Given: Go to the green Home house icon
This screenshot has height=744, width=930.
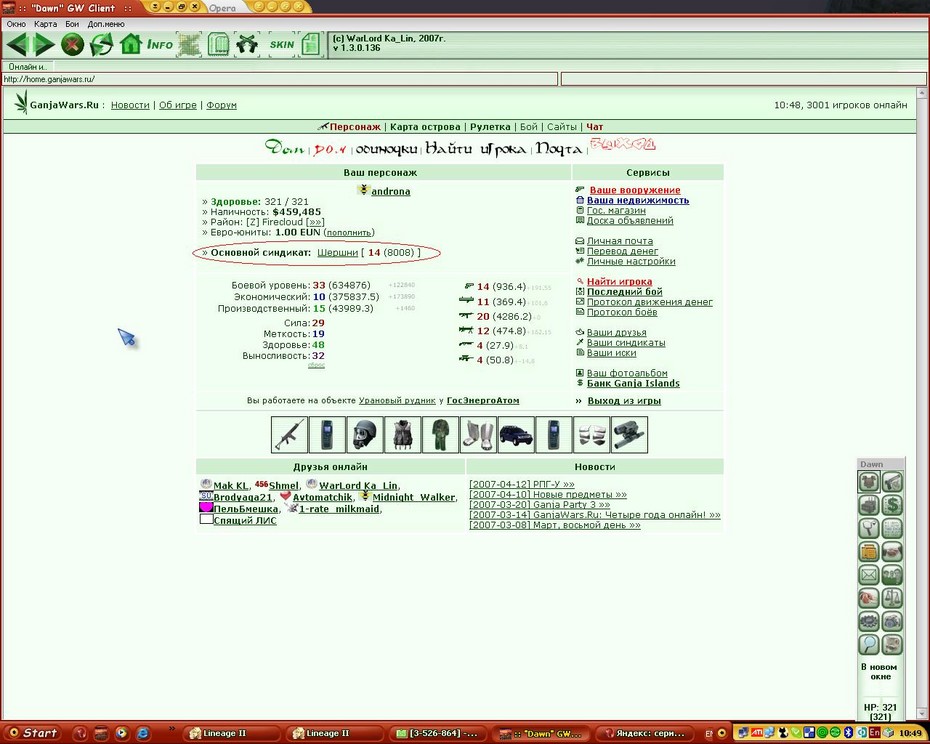Looking at the screenshot, I should point(130,44).
